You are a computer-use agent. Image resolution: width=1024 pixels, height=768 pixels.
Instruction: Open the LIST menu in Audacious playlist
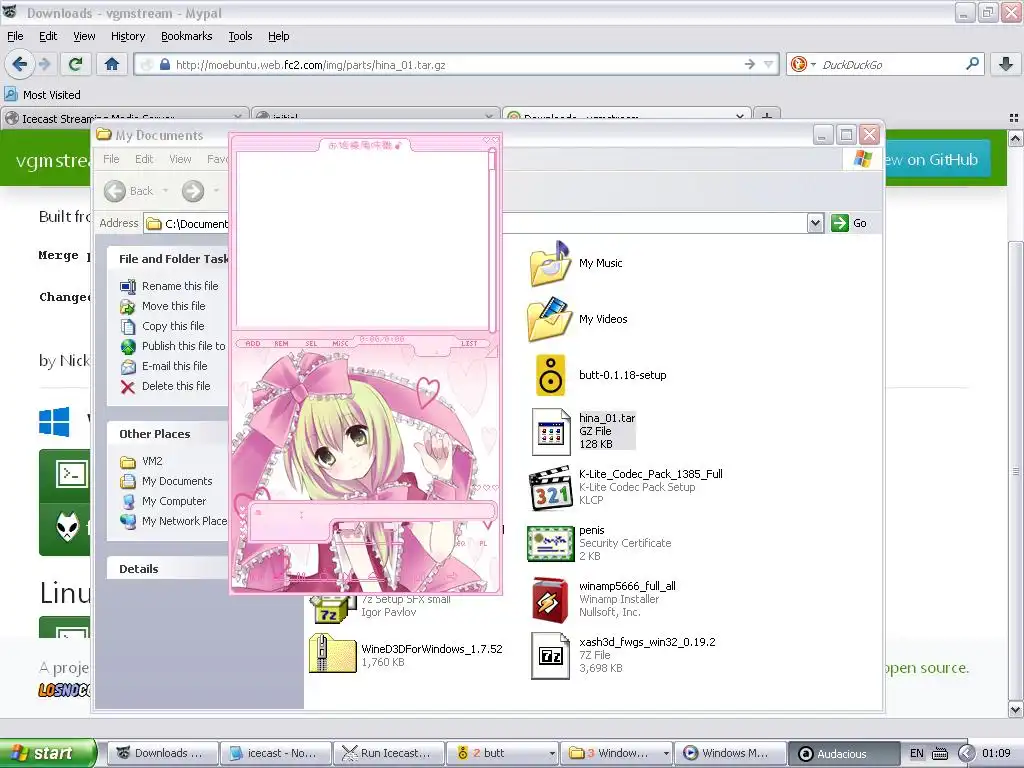point(469,344)
